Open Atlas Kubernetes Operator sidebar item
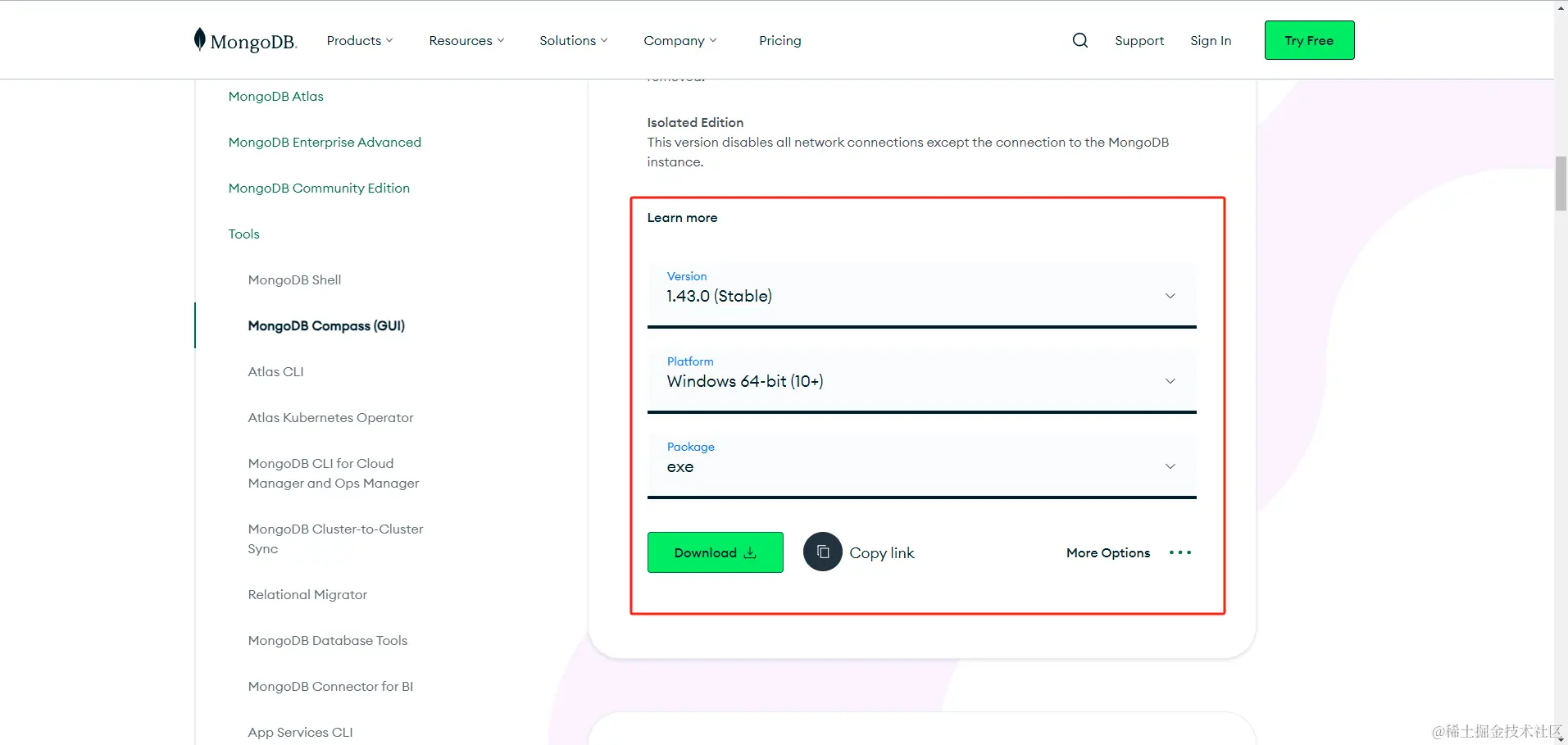The image size is (1568, 745). point(330,417)
